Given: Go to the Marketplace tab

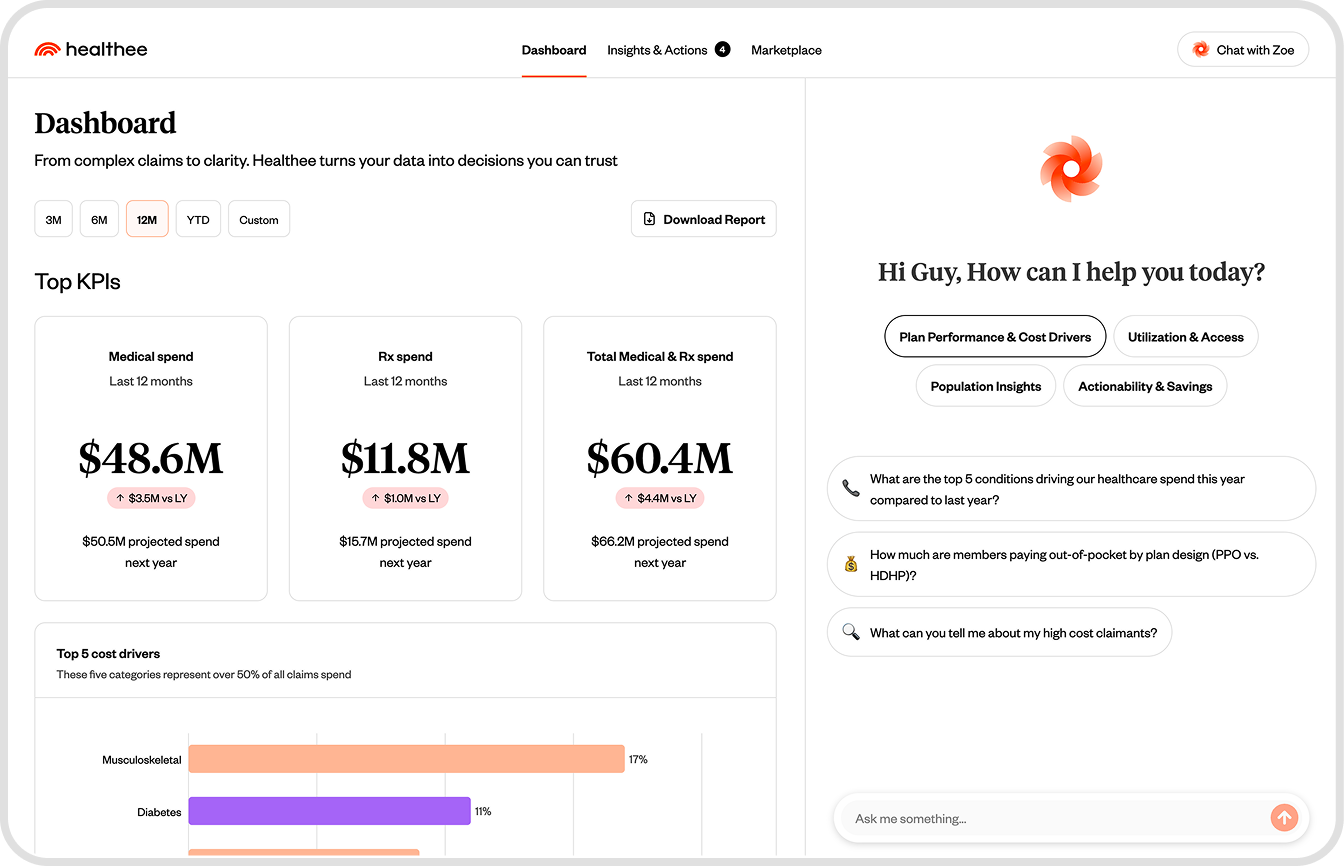Looking at the screenshot, I should coord(786,50).
